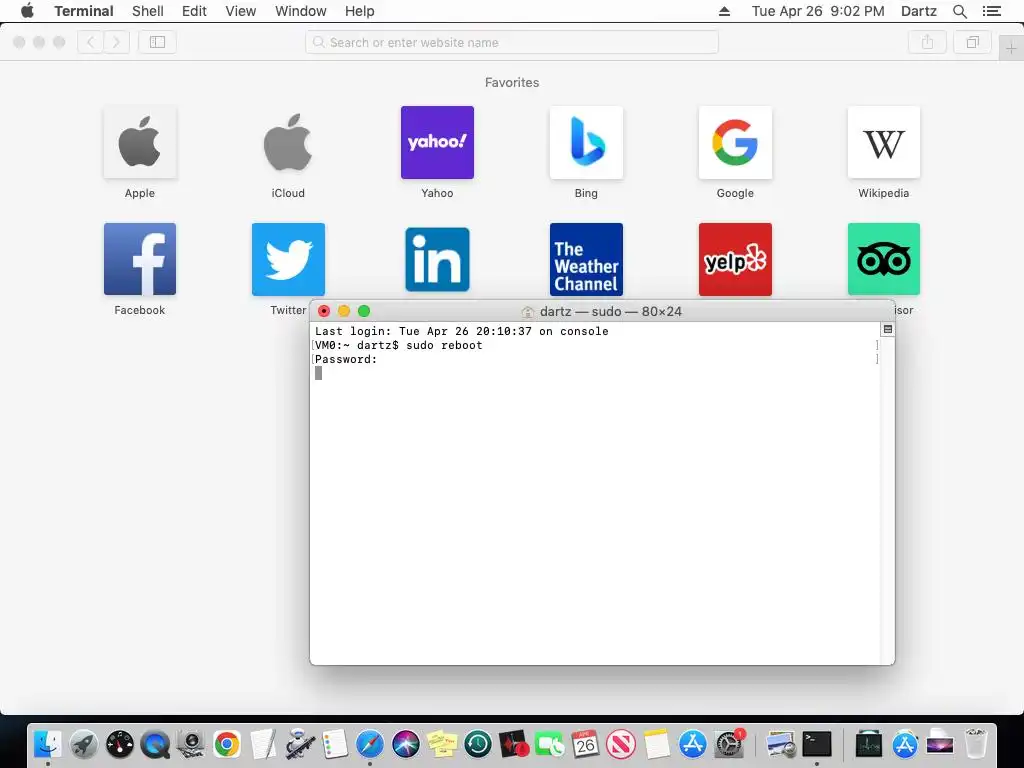Open Dashboard gauge icon in Dock
The width and height of the screenshot is (1024, 768).
coord(120,744)
